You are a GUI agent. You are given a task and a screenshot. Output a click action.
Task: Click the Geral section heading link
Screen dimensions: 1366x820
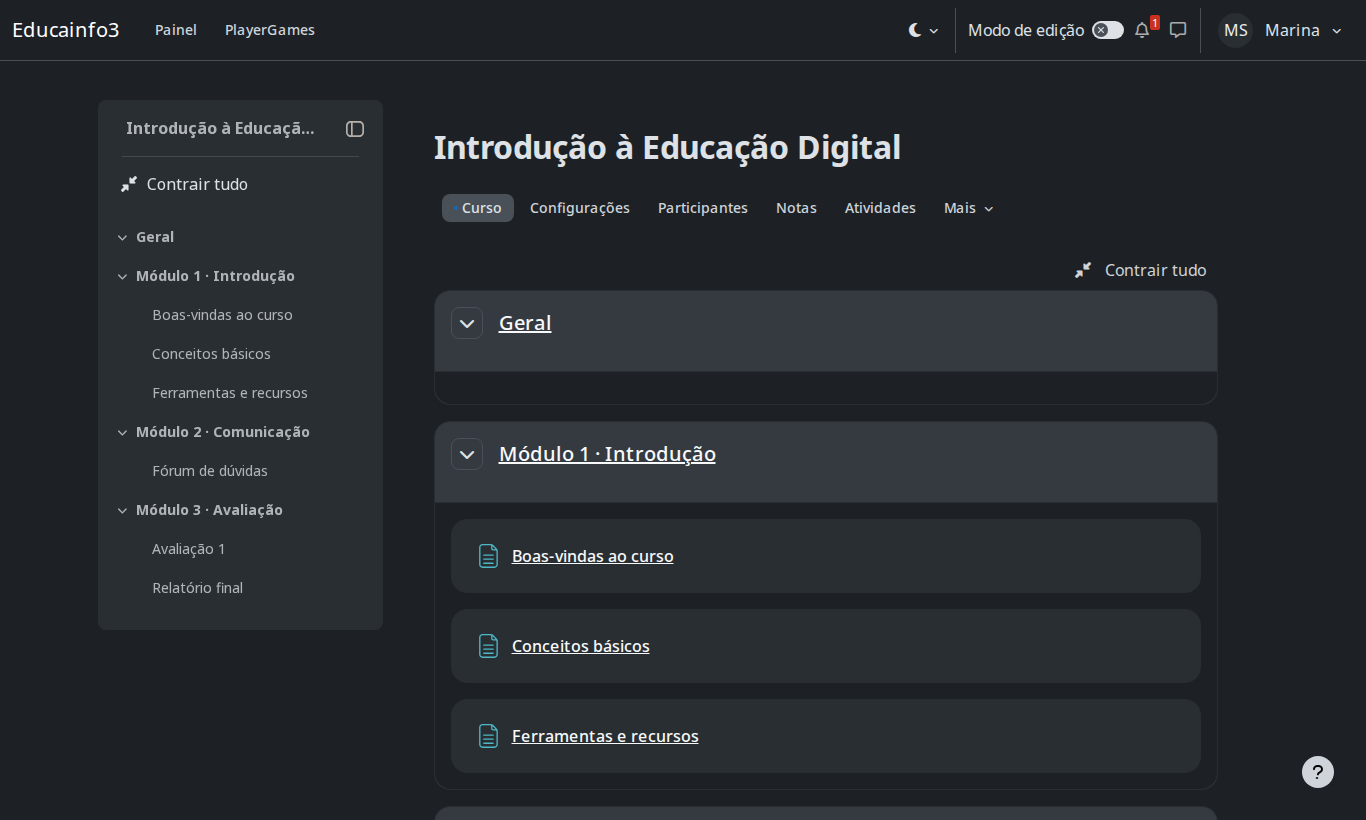(525, 323)
